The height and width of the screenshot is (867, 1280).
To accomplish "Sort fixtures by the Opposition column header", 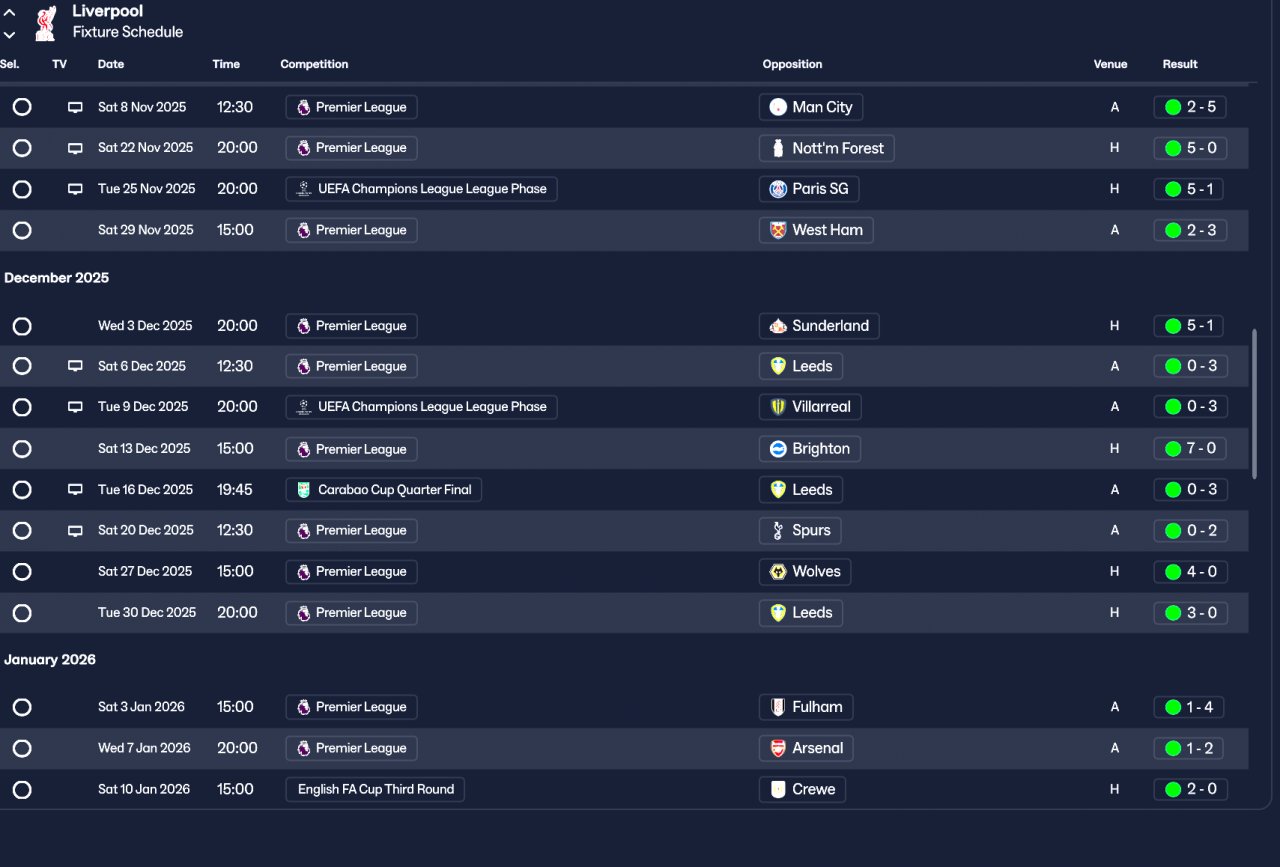I will [x=792, y=64].
